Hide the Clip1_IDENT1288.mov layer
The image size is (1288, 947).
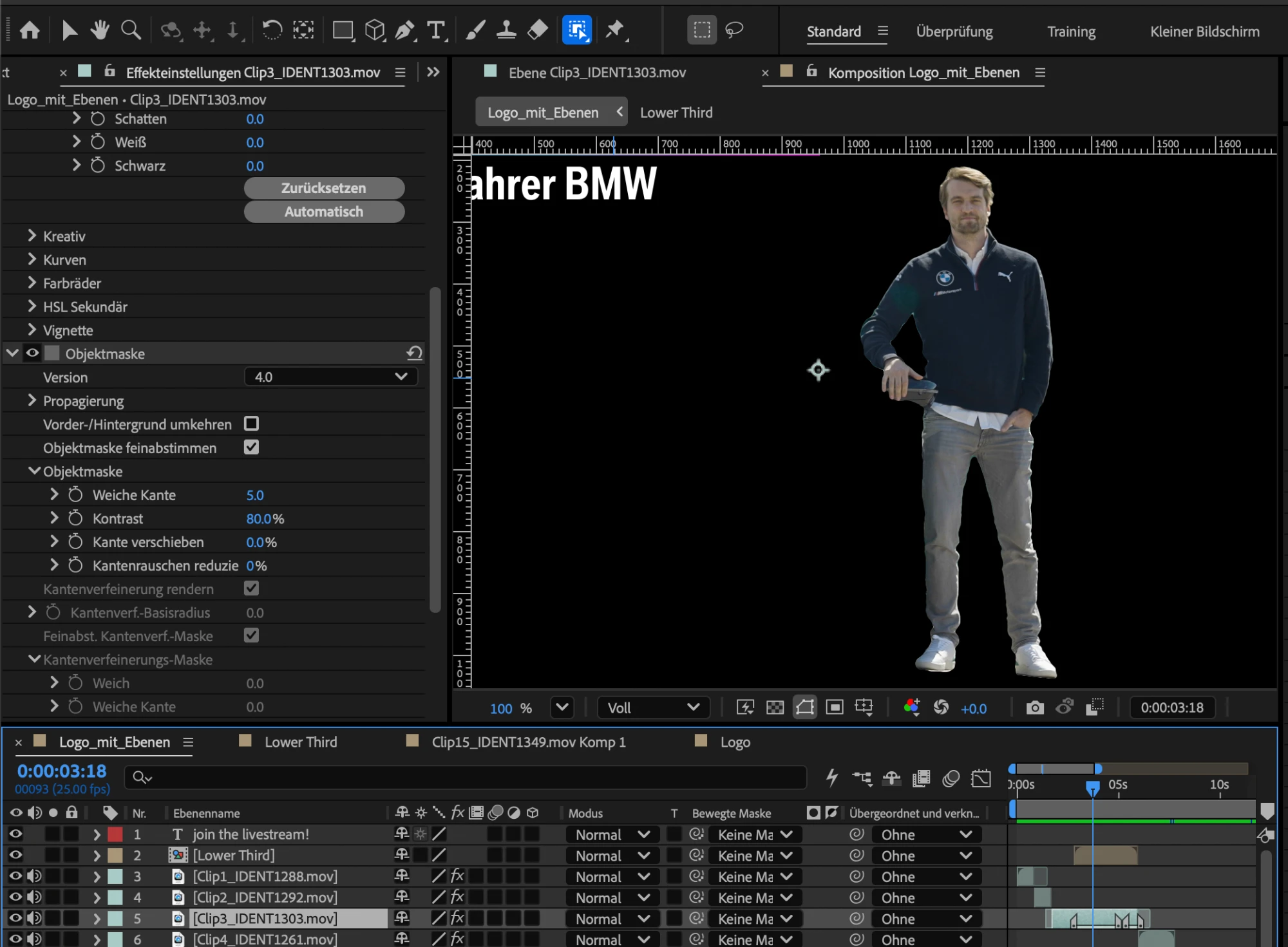15,876
